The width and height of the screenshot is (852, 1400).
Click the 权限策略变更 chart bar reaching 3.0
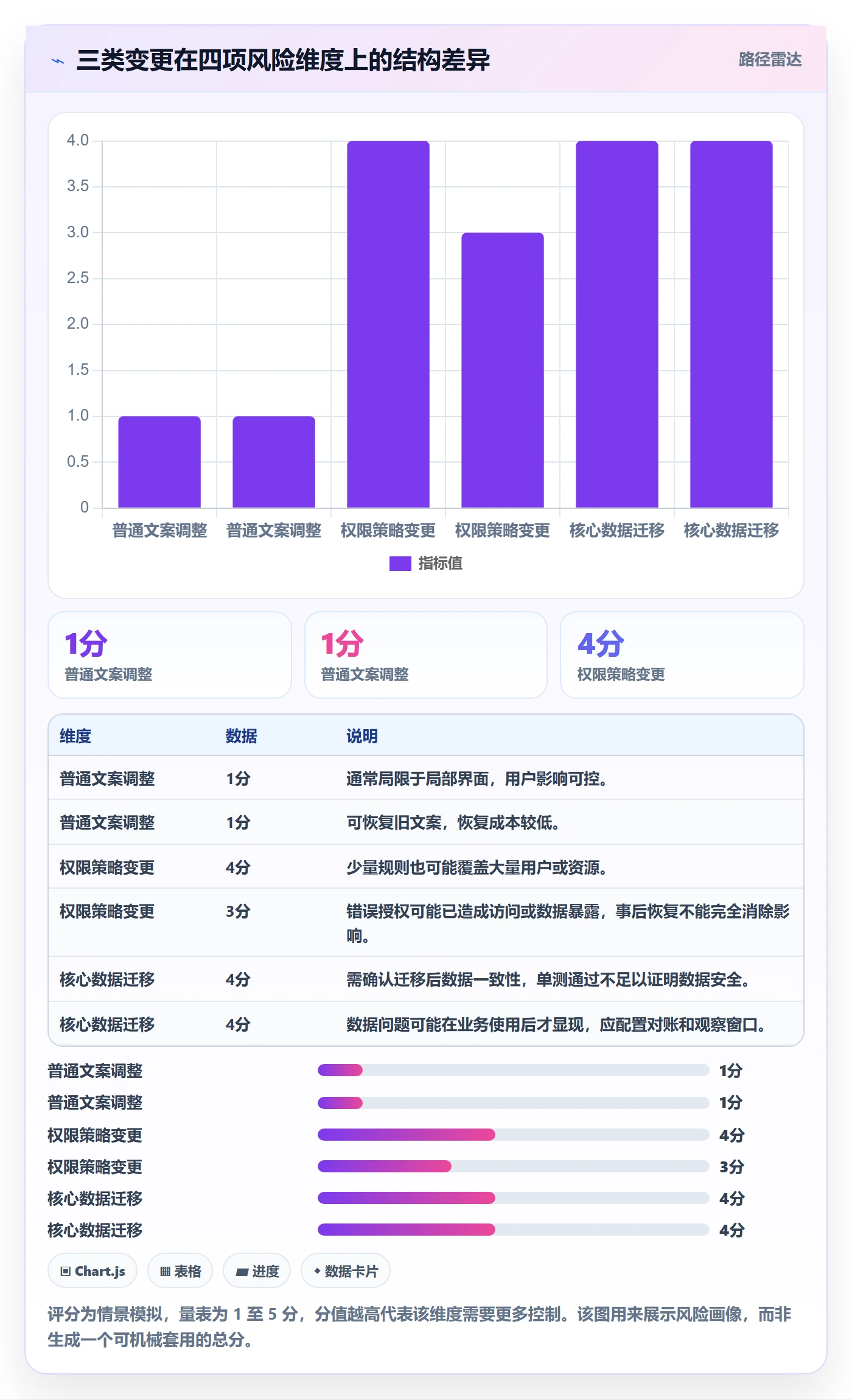503,370
